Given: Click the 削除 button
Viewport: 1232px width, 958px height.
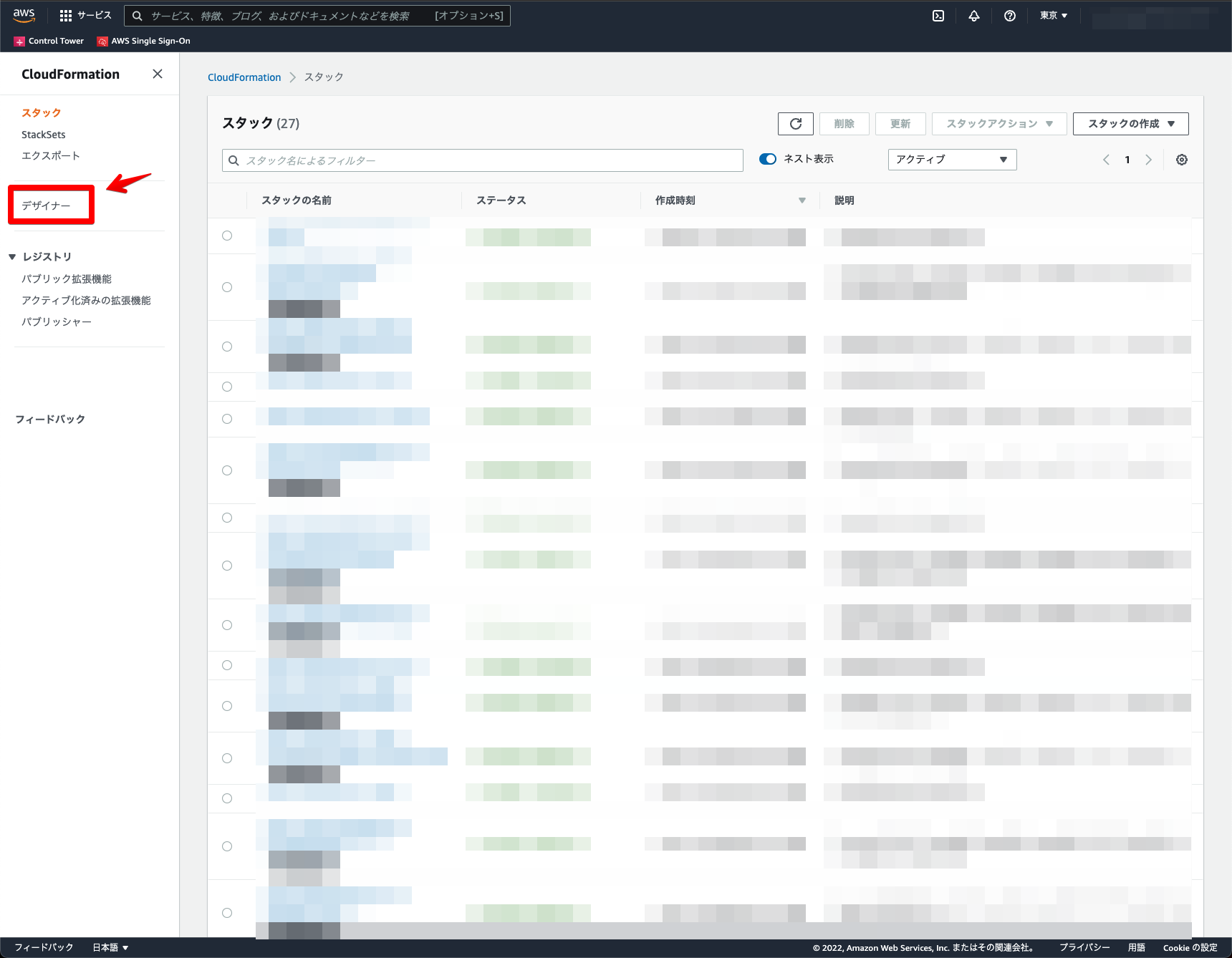Looking at the screenshot, I should pos(844,124).
